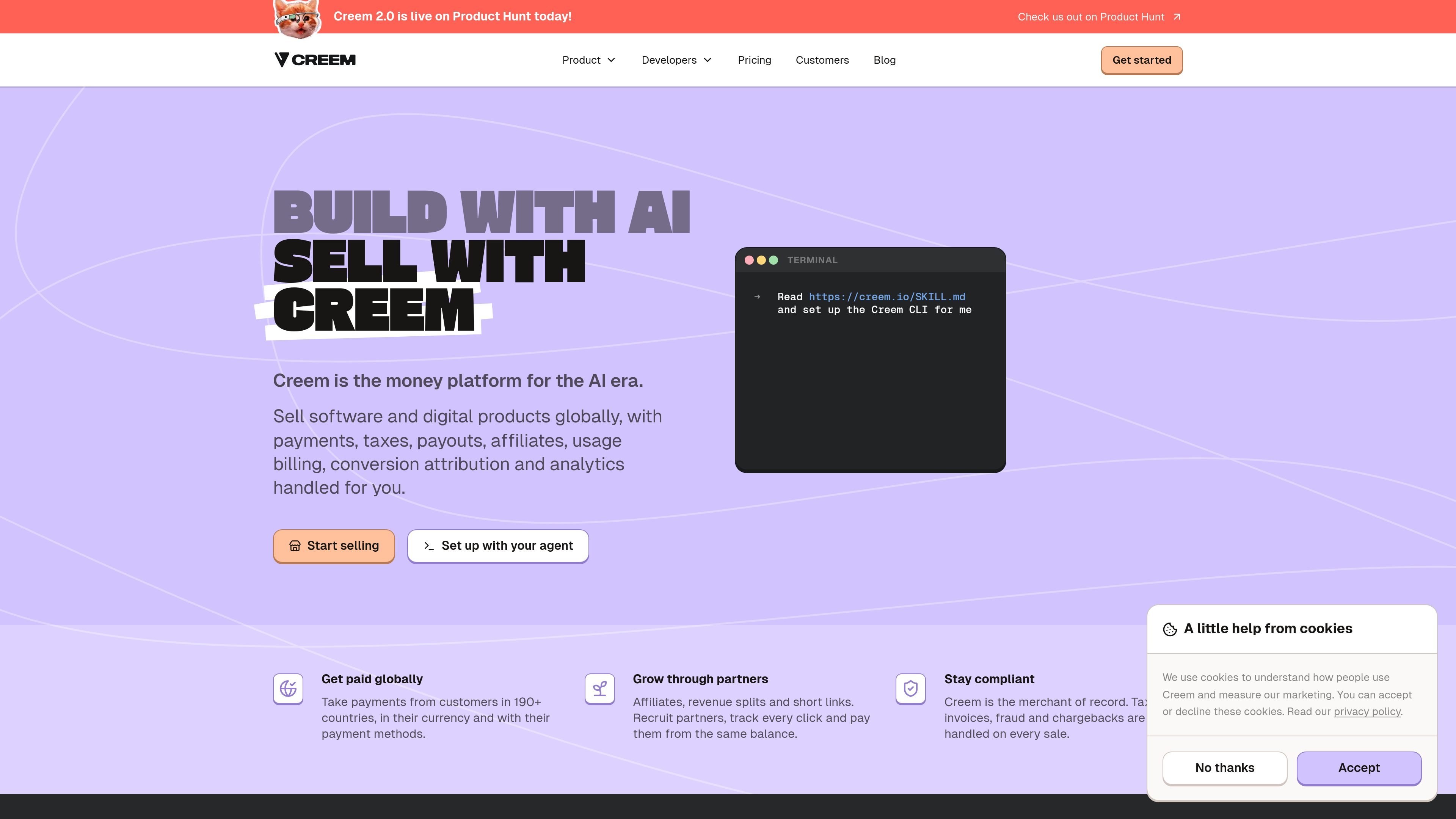
Task: Click the yellow dot in the terminal window
Action: click(x=761, y=260)
